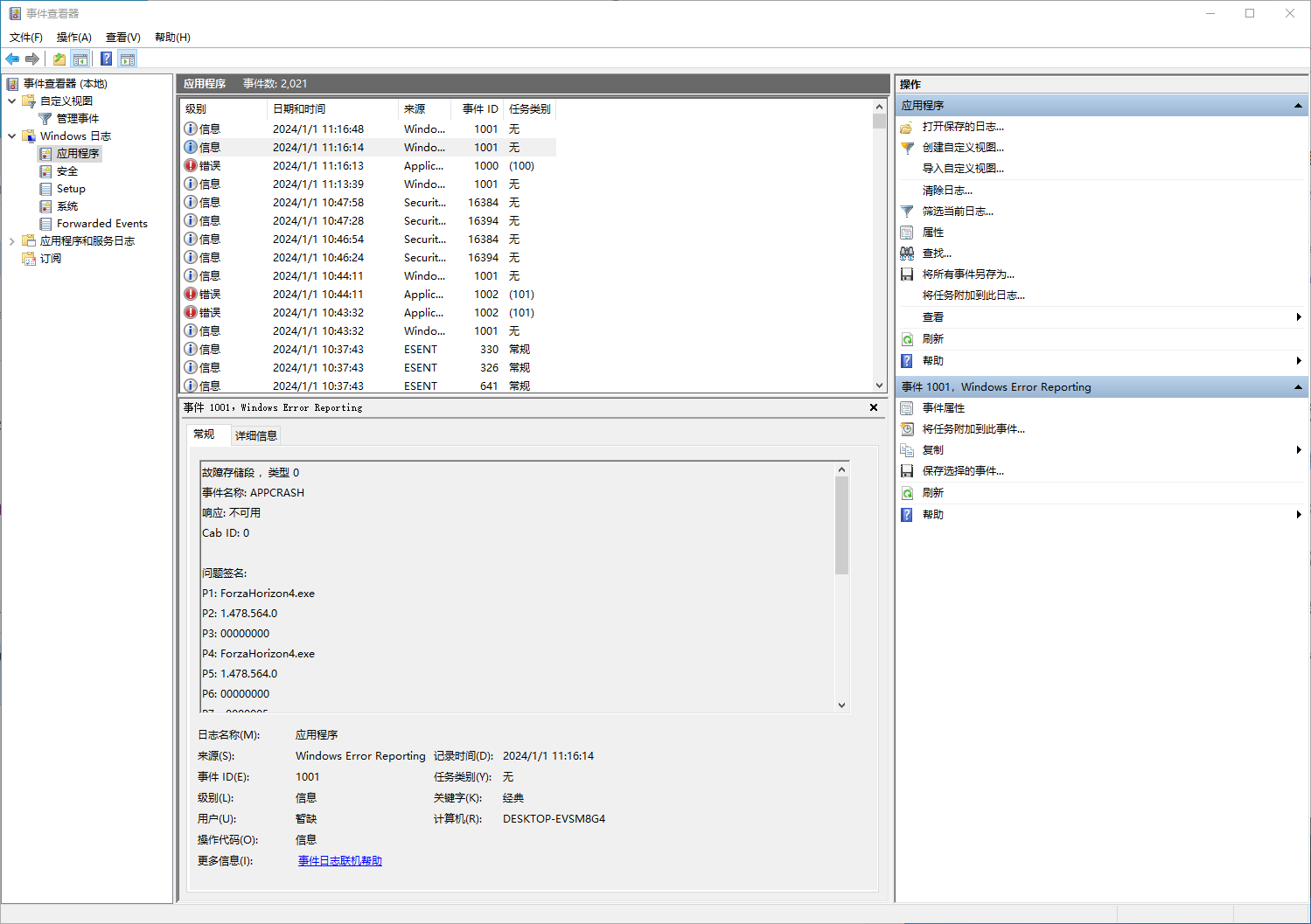Open 属性 under 应用程序 actions
Viewport: 1311px width, 924px height.
933,233
